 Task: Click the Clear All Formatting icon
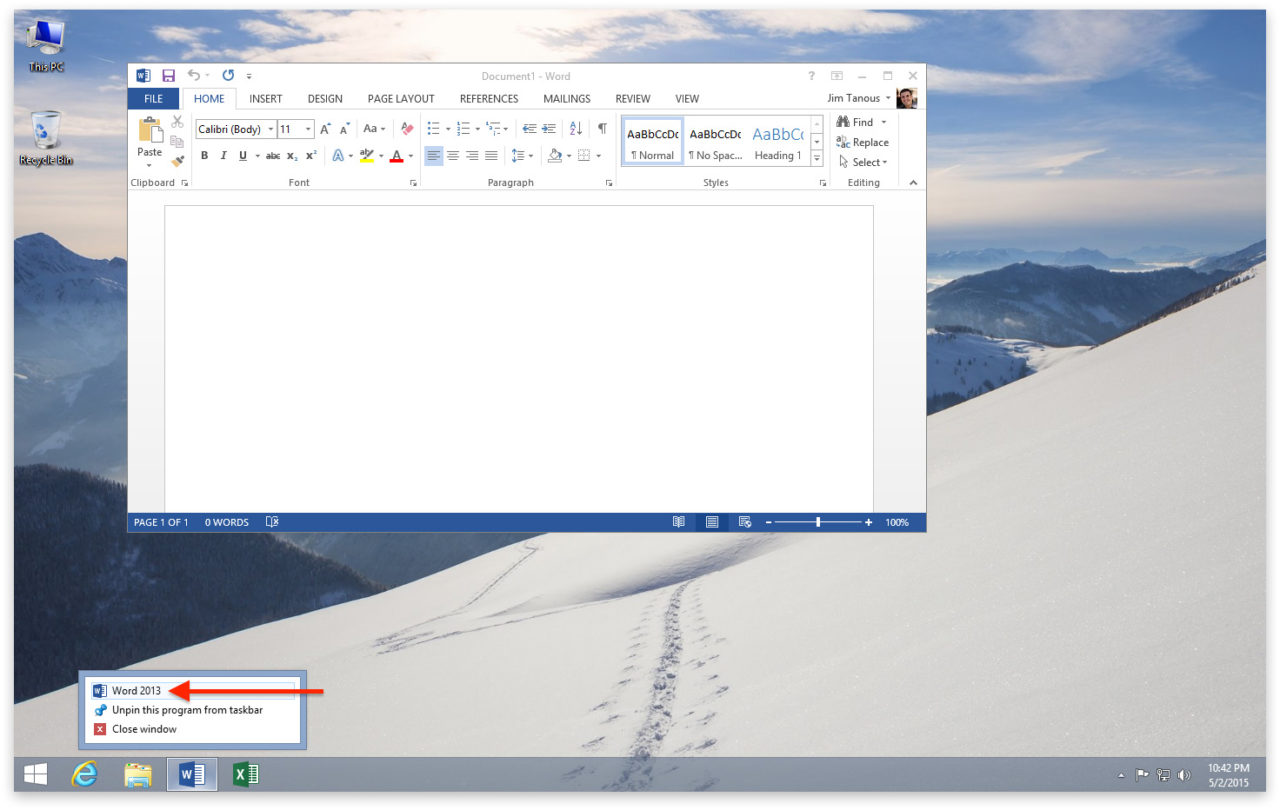(406, 128)
